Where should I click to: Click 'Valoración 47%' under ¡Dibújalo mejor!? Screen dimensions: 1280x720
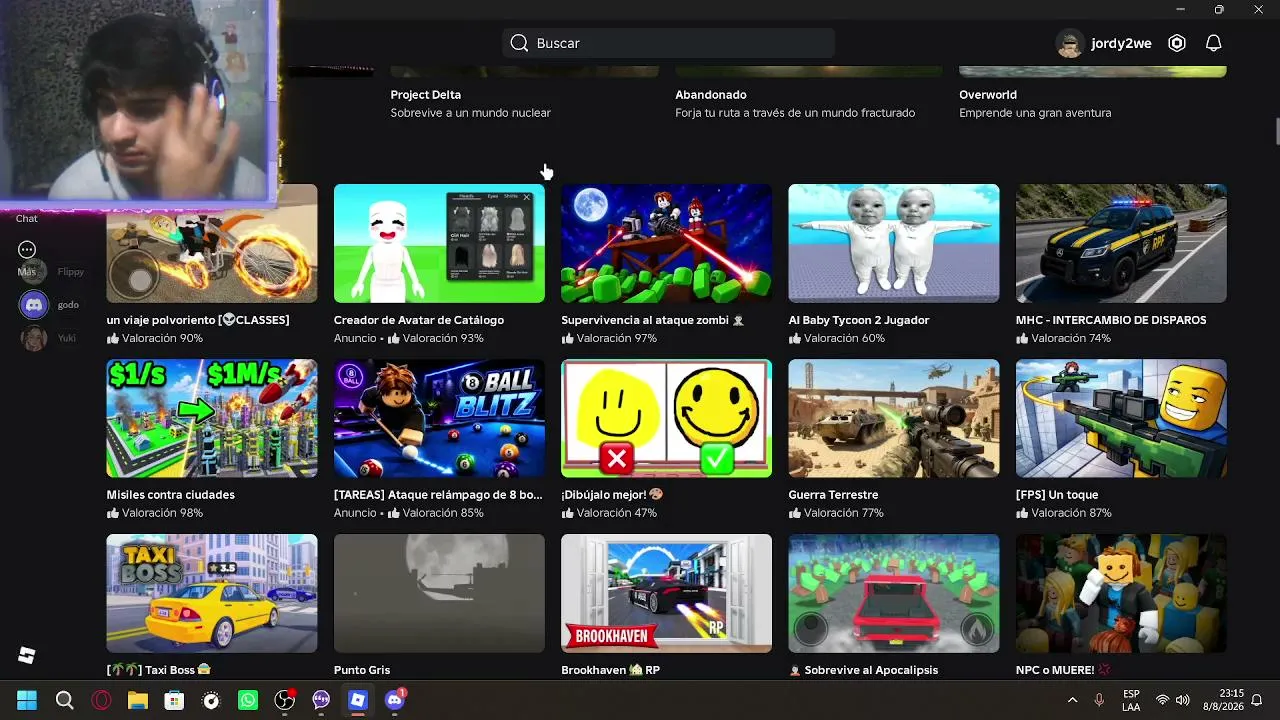(617, 513)
